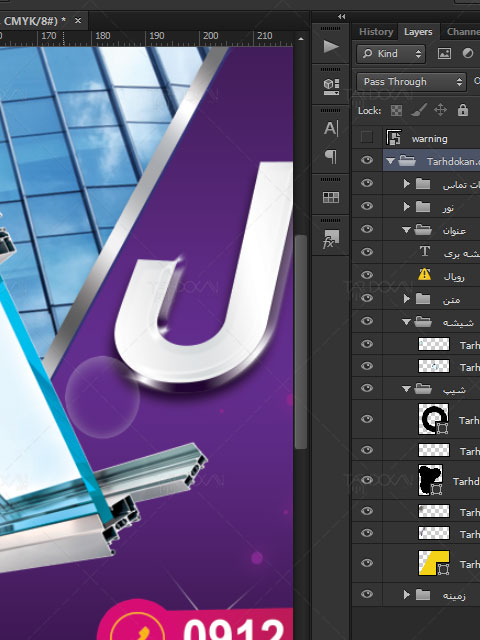This screenshot has height=640, width=480.
Task: Open the 3D panel cube icon
Action: click(331, 86)
